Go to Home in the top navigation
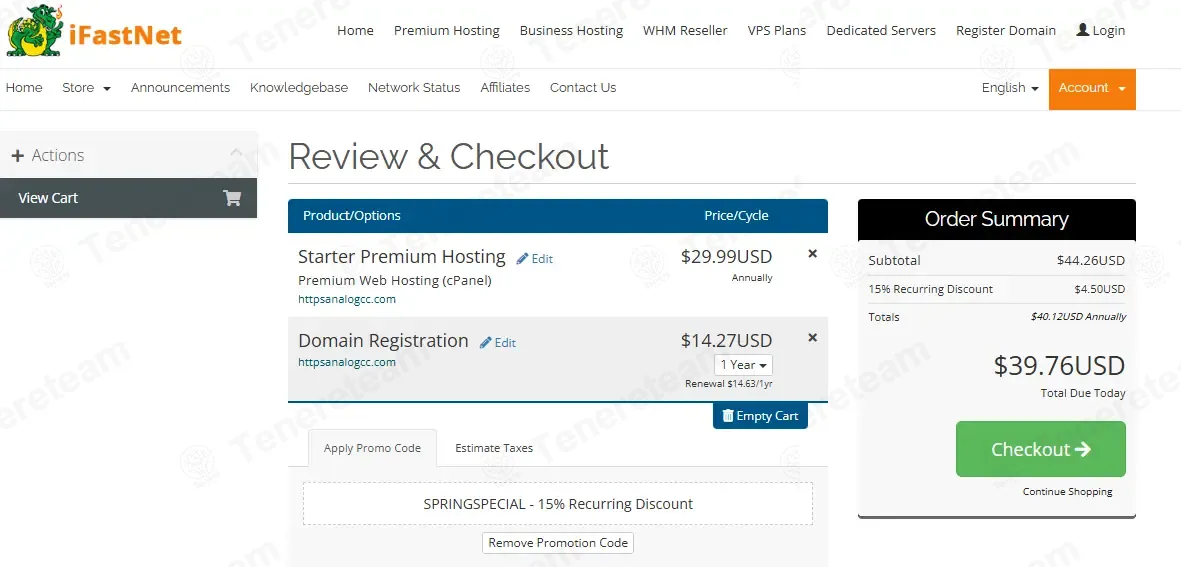This screenshot has height=567, width=1181. 356,30
